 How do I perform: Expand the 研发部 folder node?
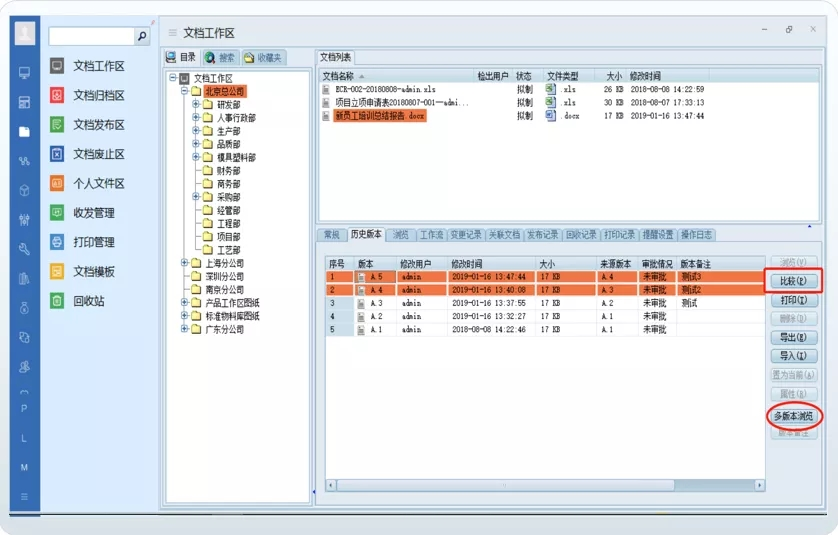[x=196, y=104]
